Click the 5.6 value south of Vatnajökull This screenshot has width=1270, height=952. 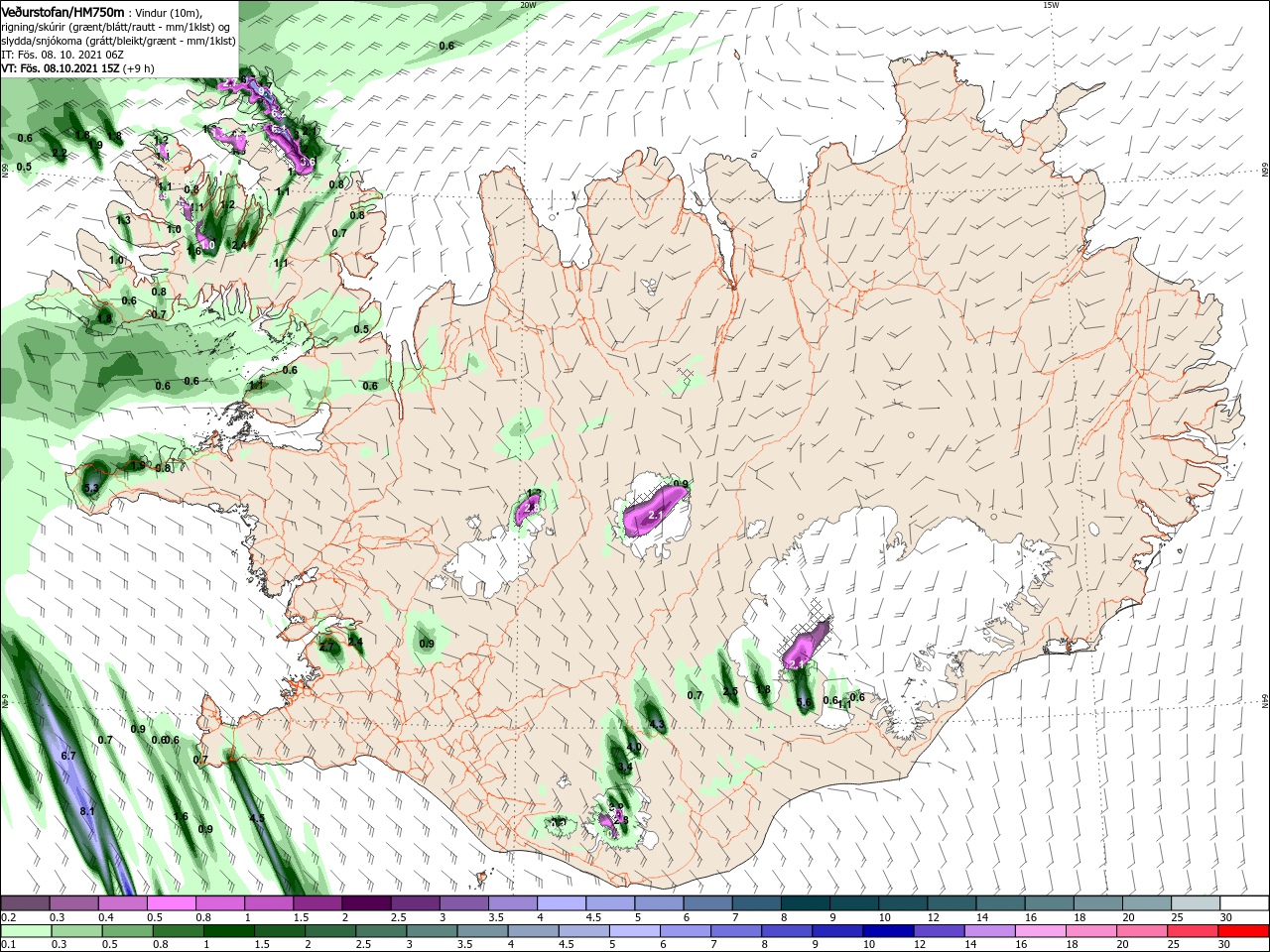pos(805,702)
